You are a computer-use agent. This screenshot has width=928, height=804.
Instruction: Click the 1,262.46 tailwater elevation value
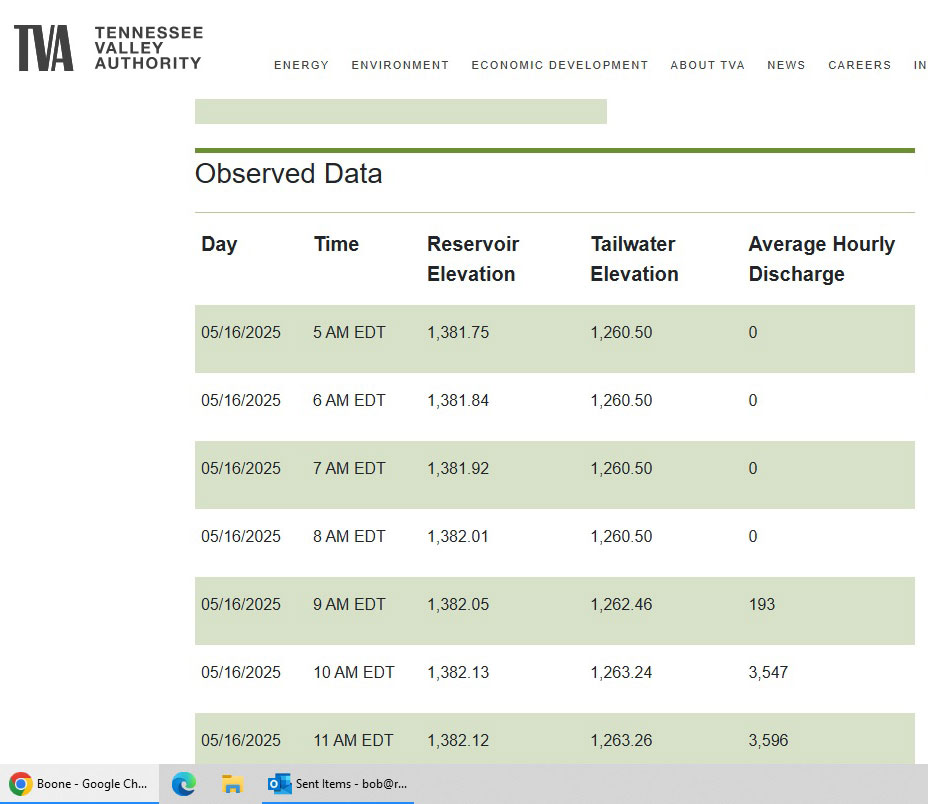pyautogui.click(x=621, y=605)
